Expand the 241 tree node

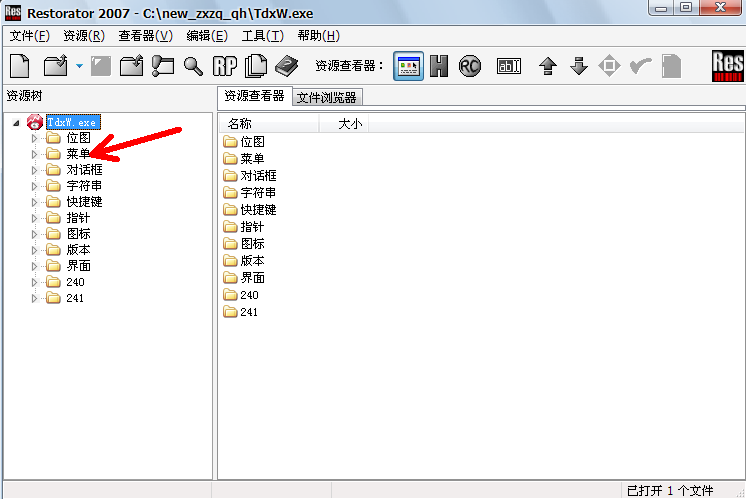(x=34, y=299)
